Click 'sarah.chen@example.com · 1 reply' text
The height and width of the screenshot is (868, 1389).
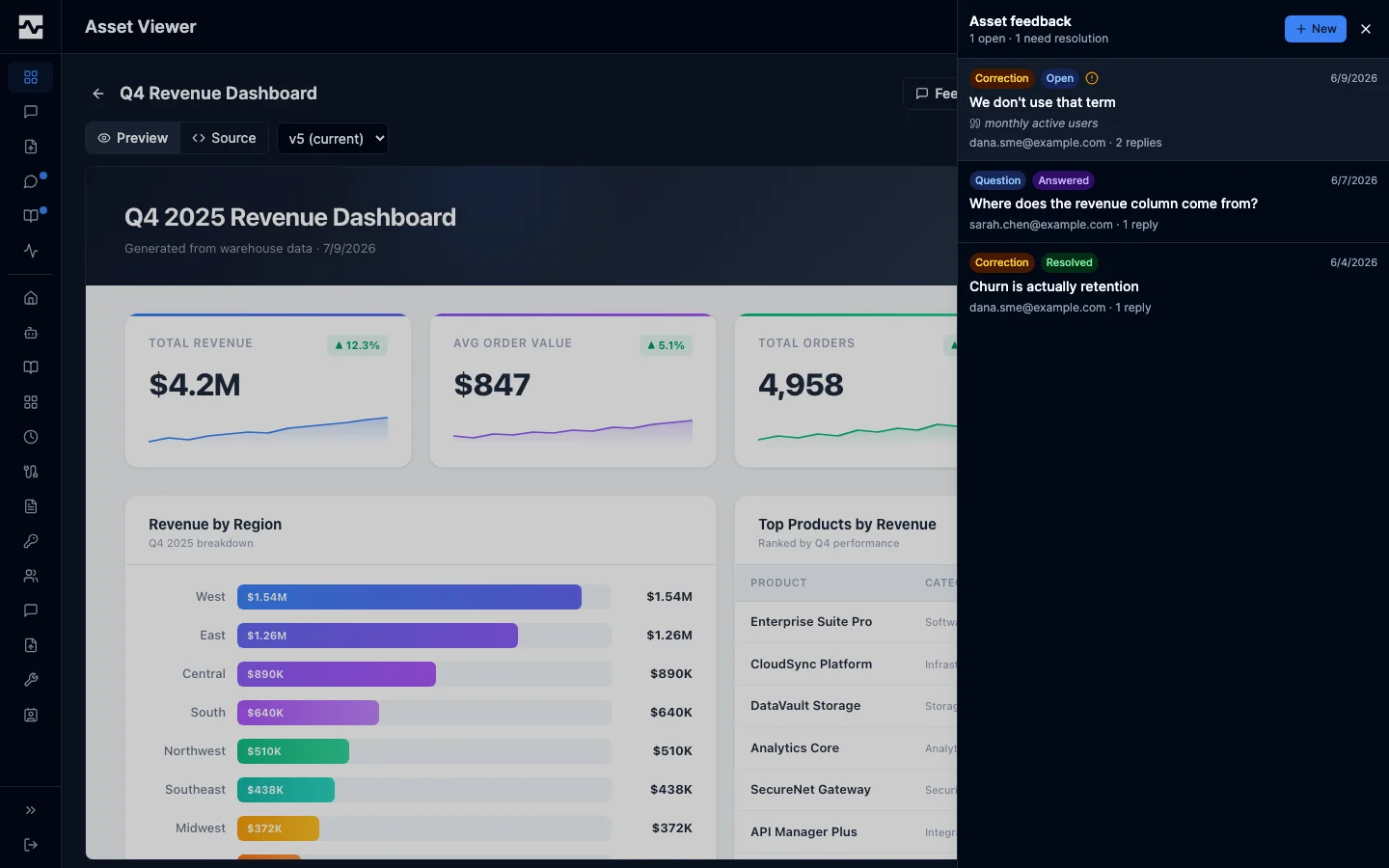coord(1064,225)
